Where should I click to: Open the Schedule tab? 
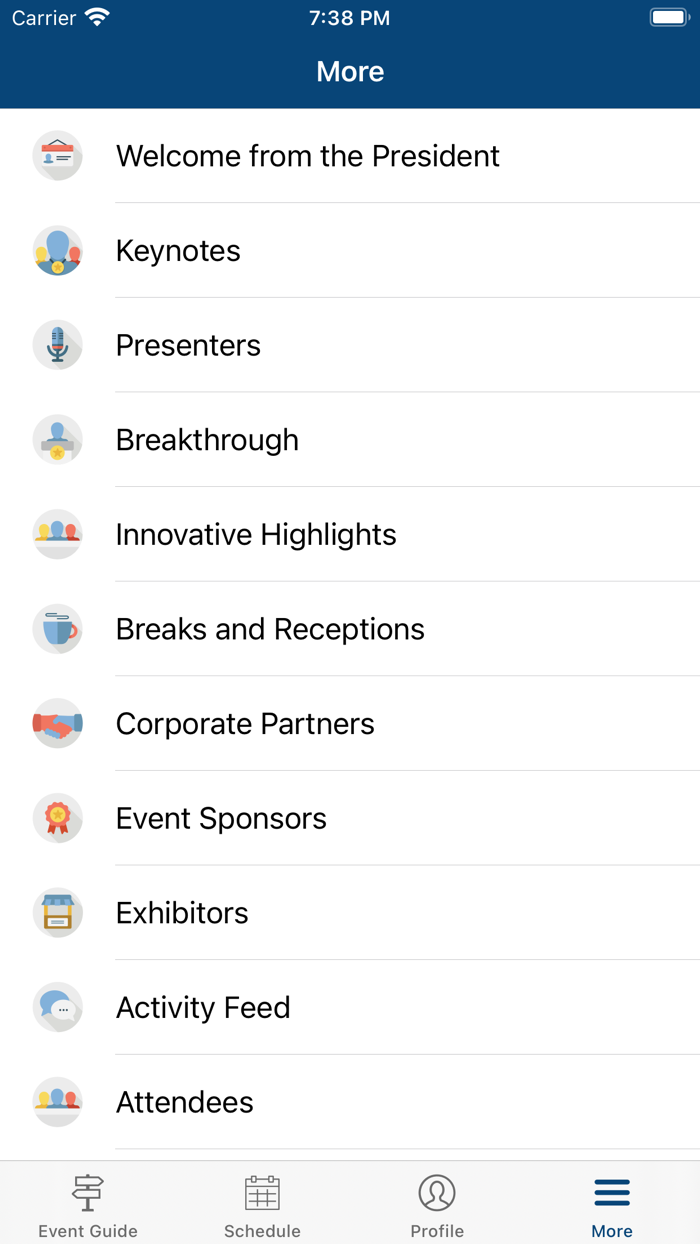click(262, 1202)
